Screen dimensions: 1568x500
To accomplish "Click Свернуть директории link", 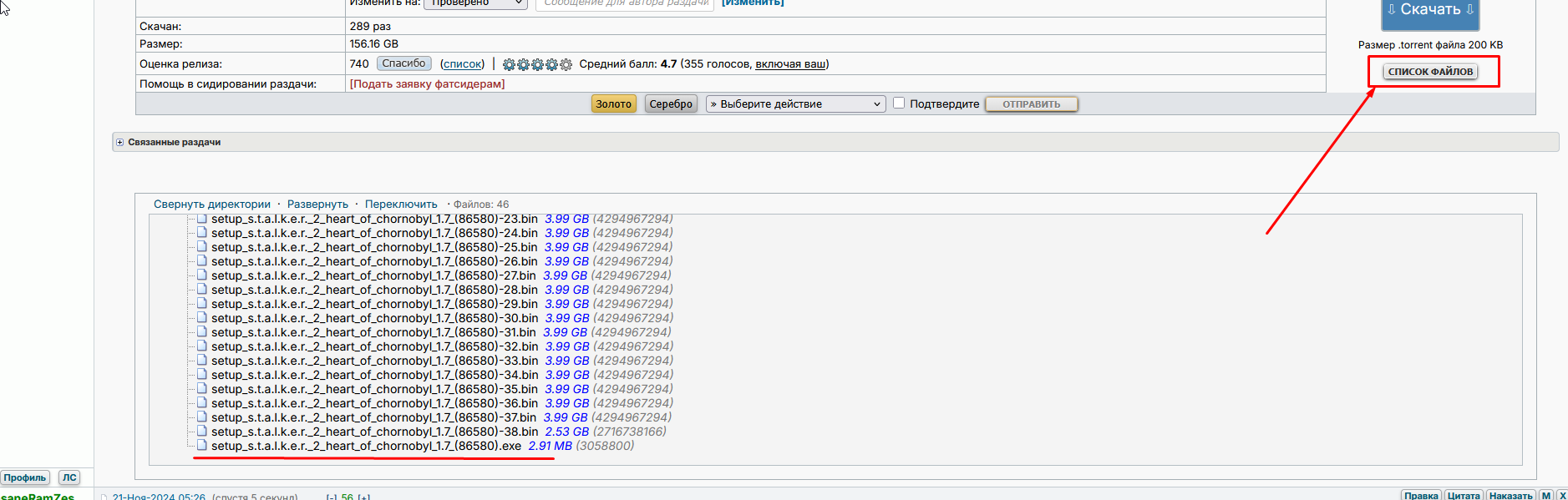I will point(212,205).
